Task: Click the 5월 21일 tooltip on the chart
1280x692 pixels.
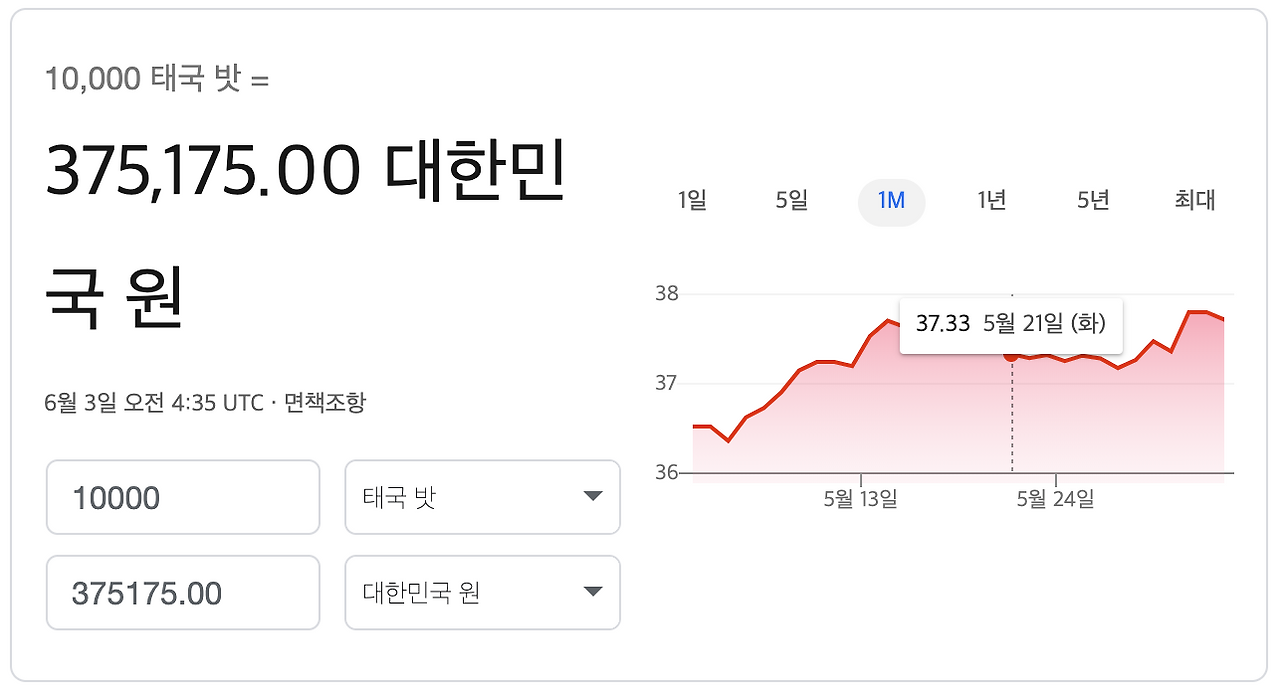Action: coord(1010,324)
